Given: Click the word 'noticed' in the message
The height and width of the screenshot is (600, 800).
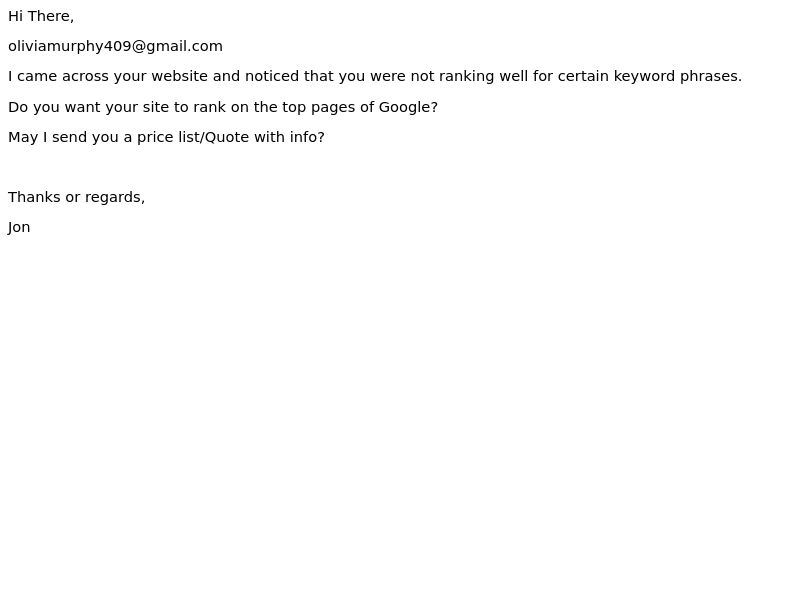Looking at the screenshot, I should [272, 76].
